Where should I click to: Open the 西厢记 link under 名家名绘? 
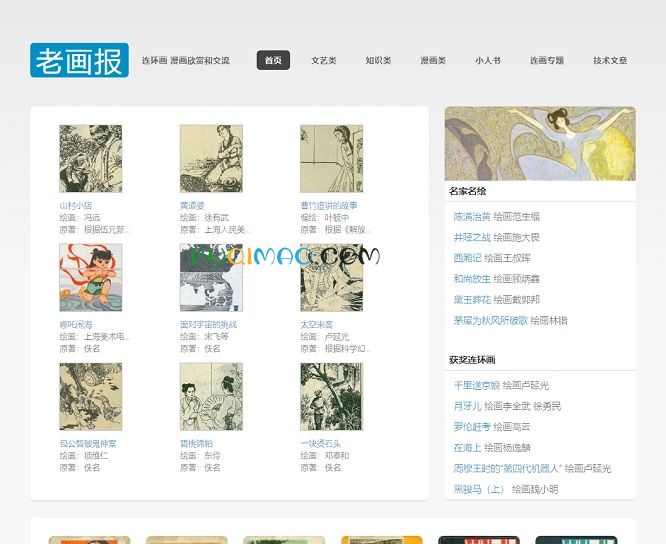click(466, 258)
